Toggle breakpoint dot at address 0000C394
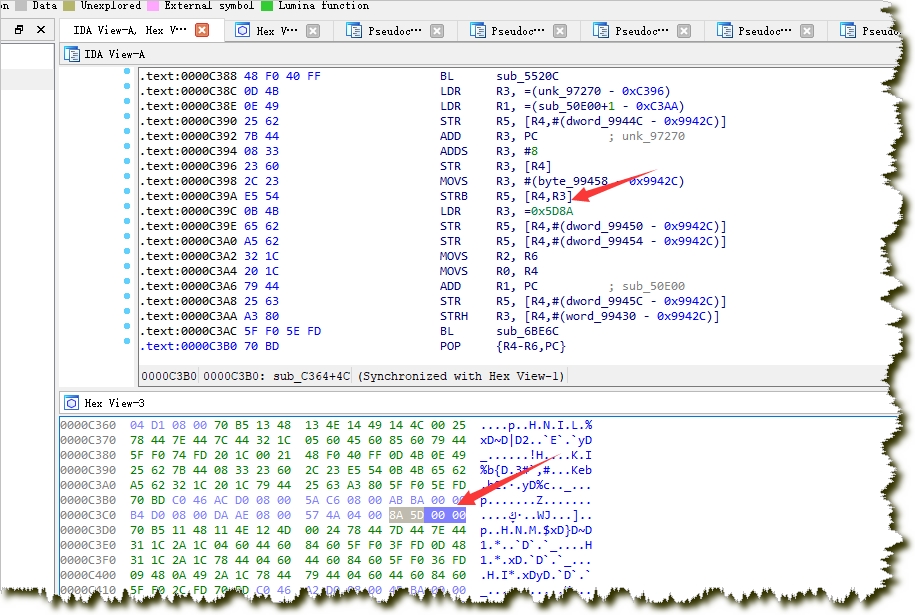The width and height of the screenshot is (915, 615). [x=127, y=146]
